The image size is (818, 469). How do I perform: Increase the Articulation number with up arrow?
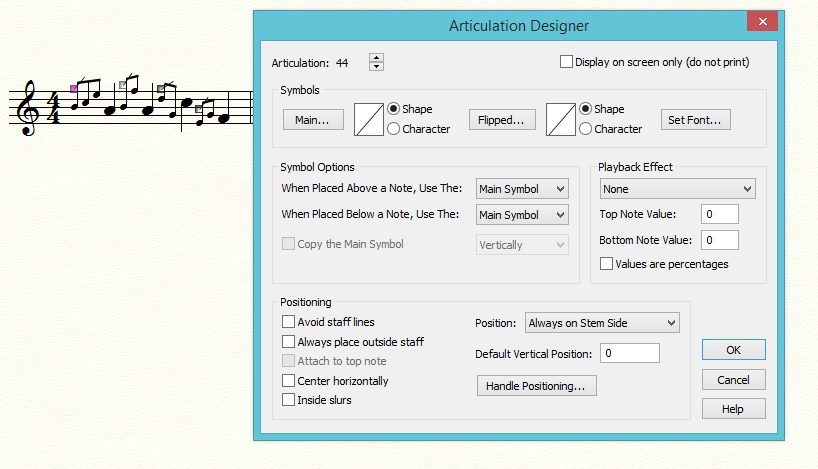376,57
